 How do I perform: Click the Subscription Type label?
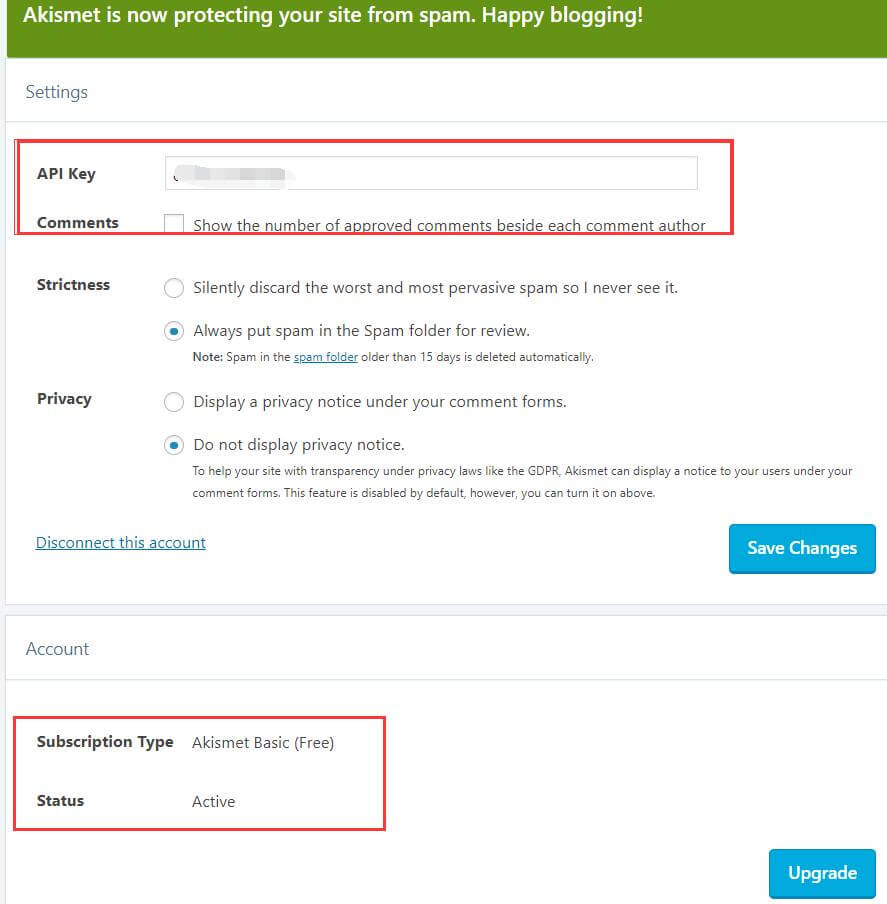pyautogui.click(x=105, y=742)
